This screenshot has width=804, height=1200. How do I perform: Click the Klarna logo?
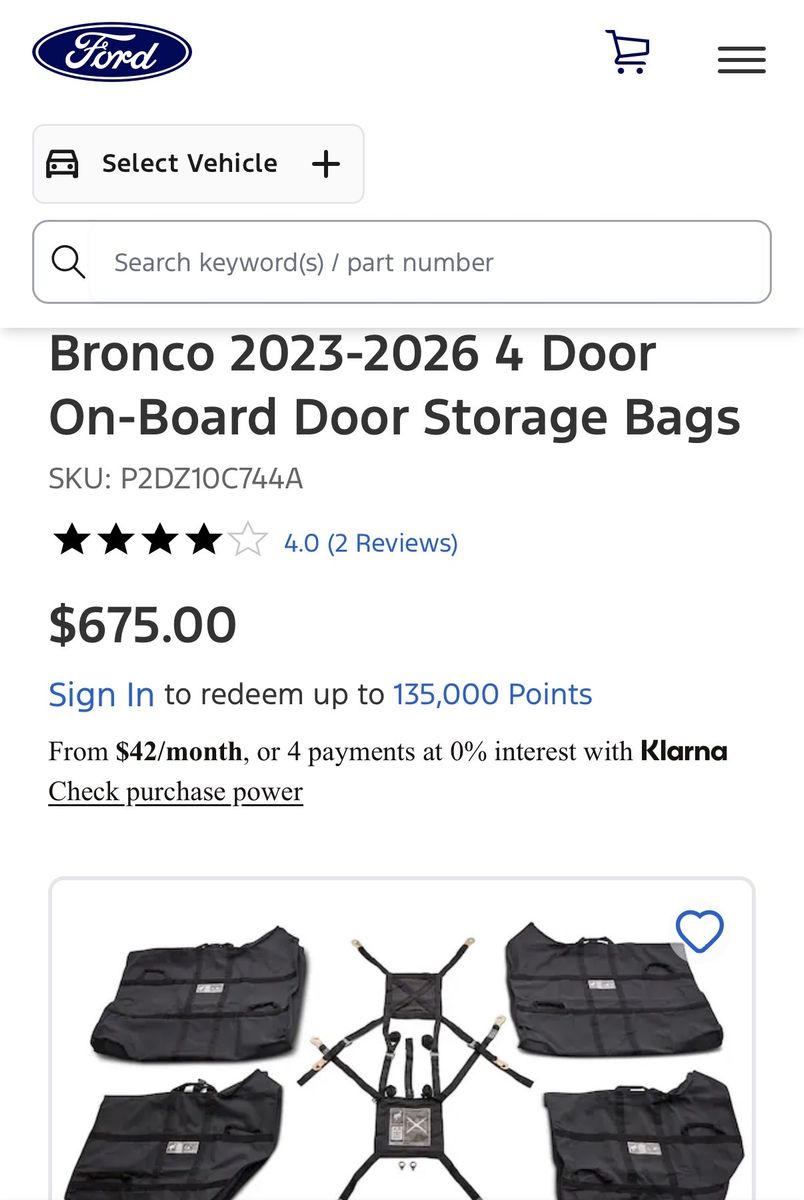(x=684, y=751)
